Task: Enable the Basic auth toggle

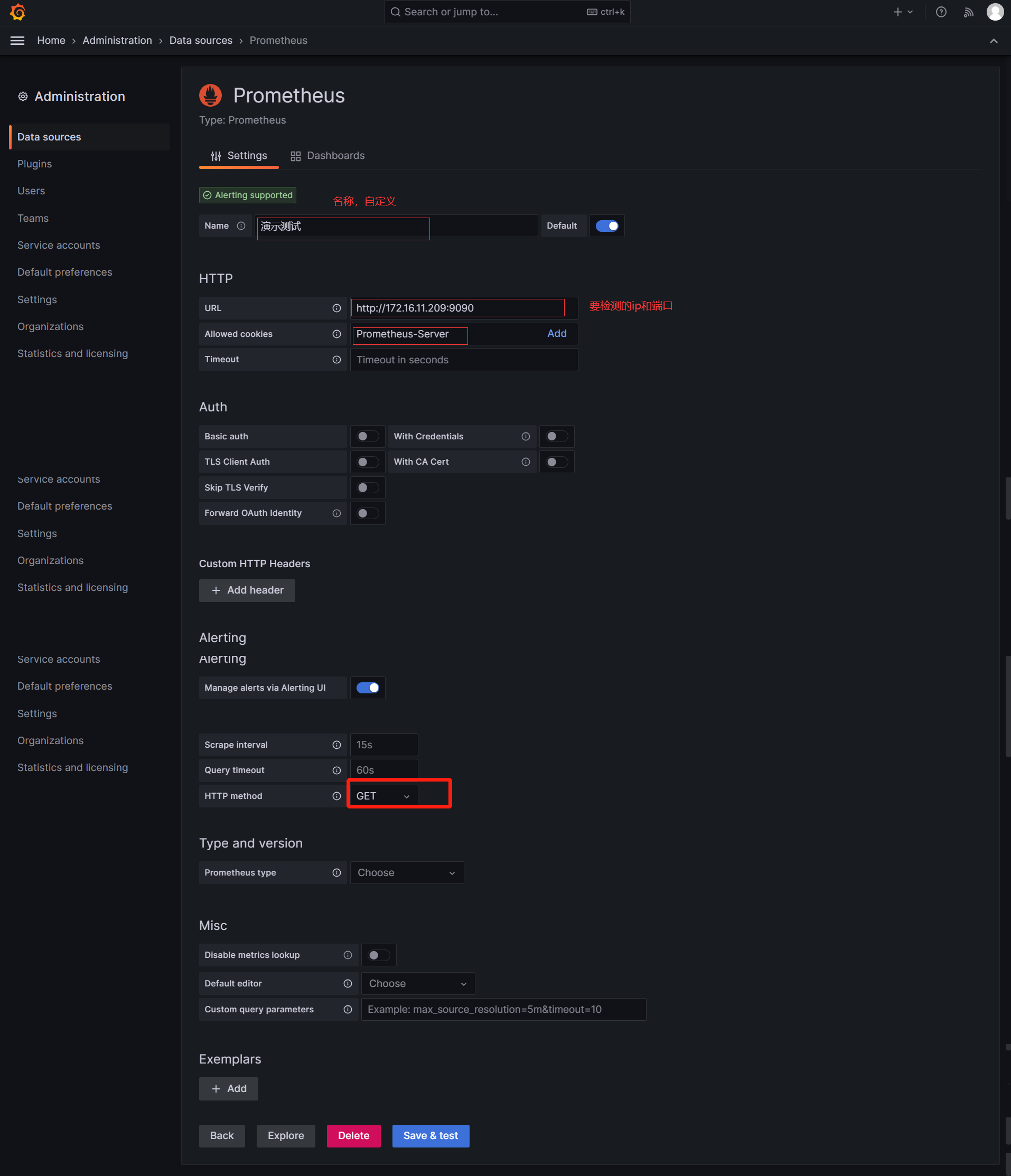Action: point(367,437)
